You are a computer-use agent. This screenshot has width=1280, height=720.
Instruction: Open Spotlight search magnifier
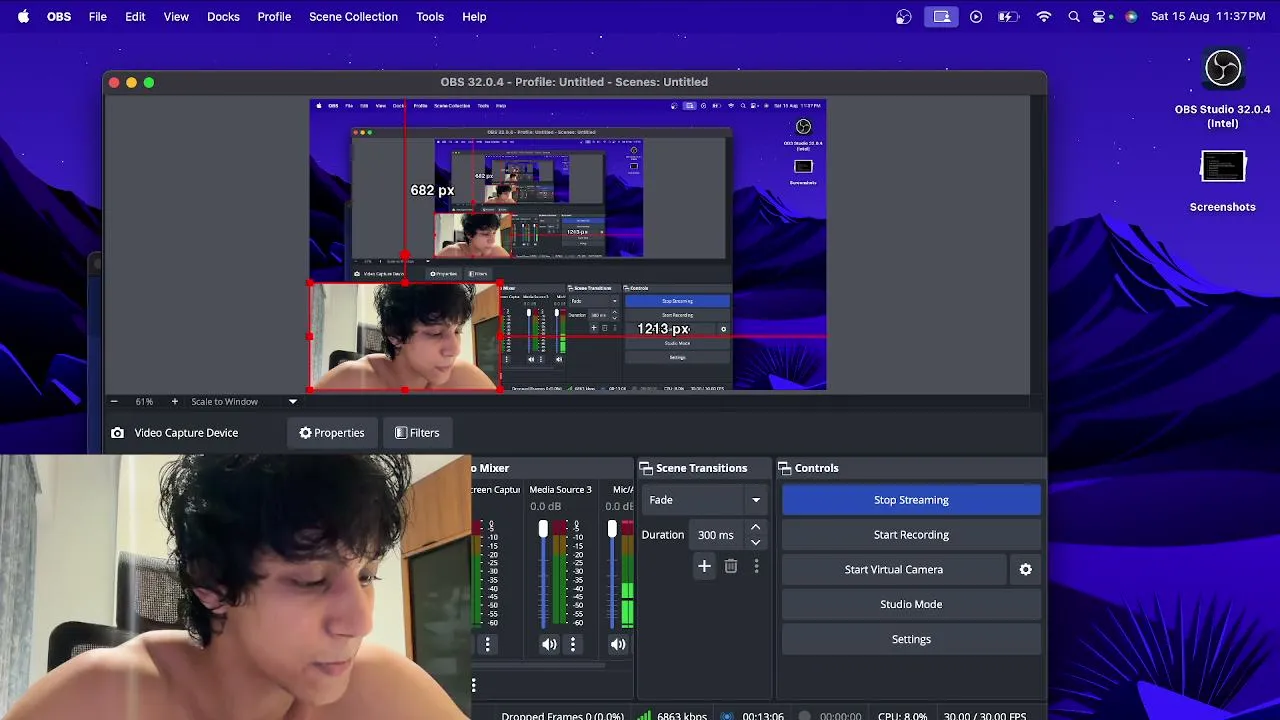tap(1074, 16)
